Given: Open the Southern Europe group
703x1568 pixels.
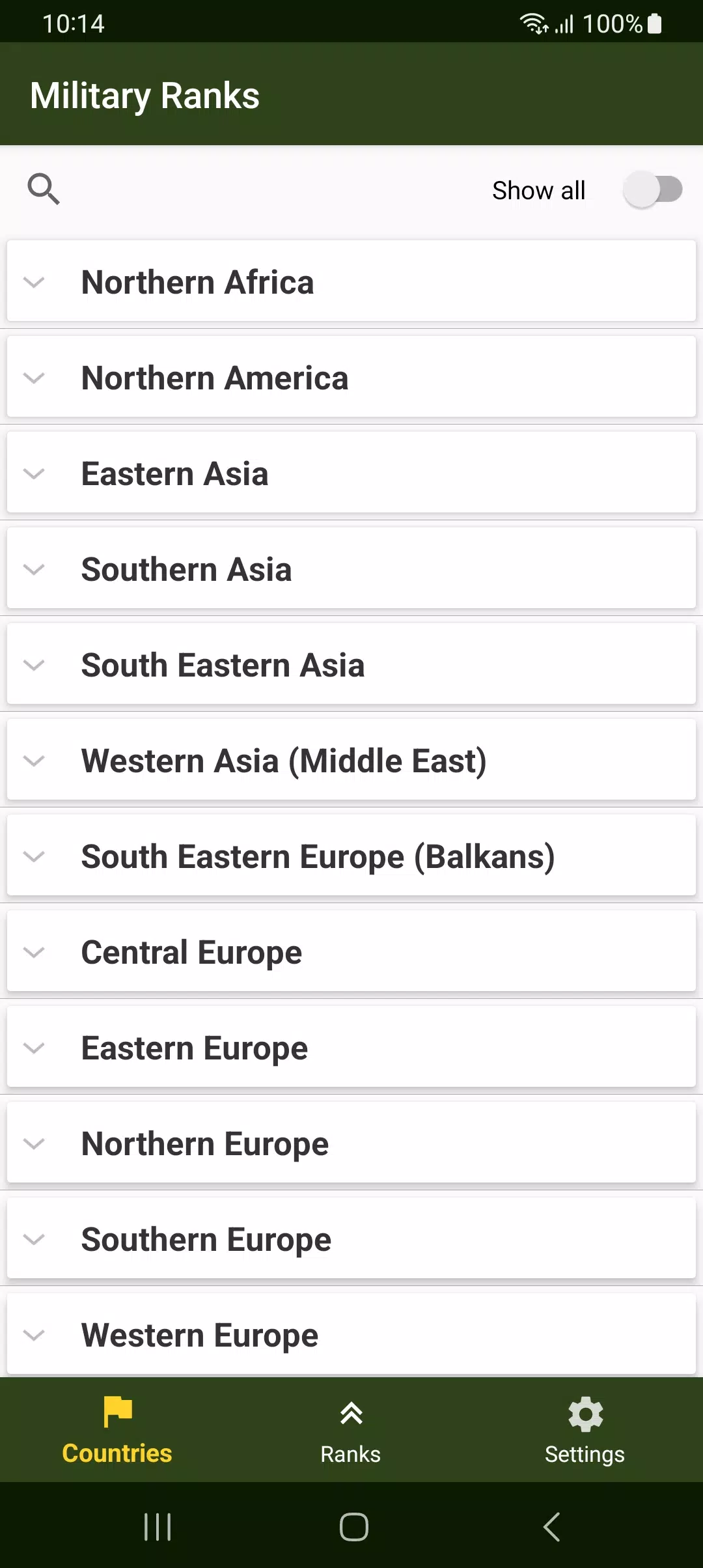Looking at the screenshot, I should pyautogui.click(x=351, y=1239).
